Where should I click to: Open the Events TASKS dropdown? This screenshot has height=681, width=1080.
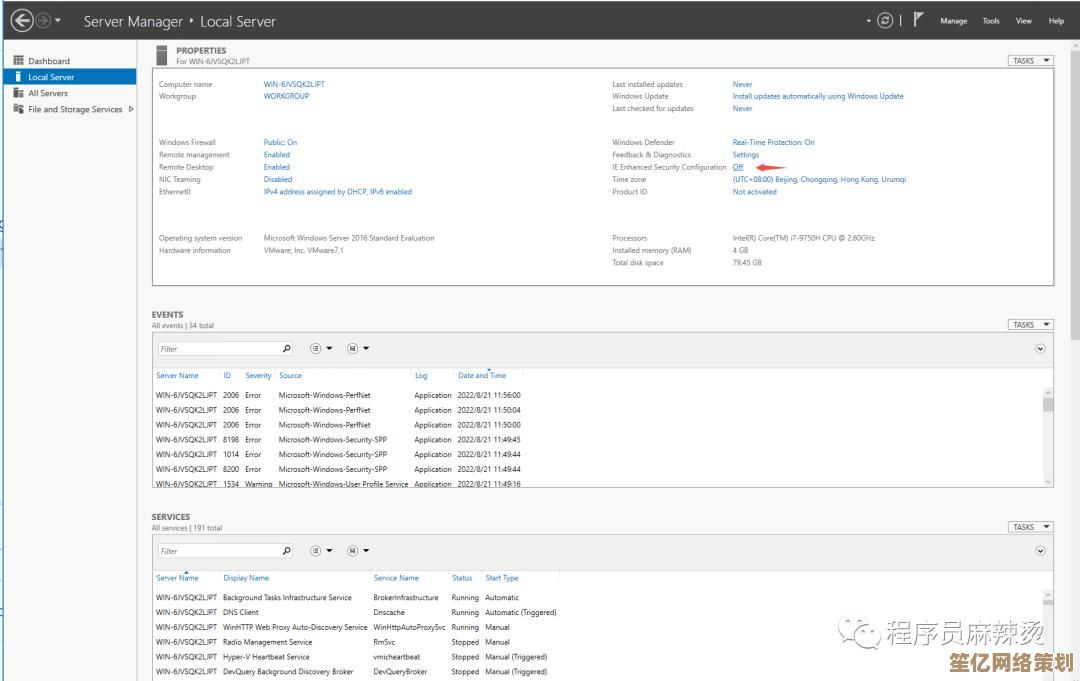tap(1030, 324)
